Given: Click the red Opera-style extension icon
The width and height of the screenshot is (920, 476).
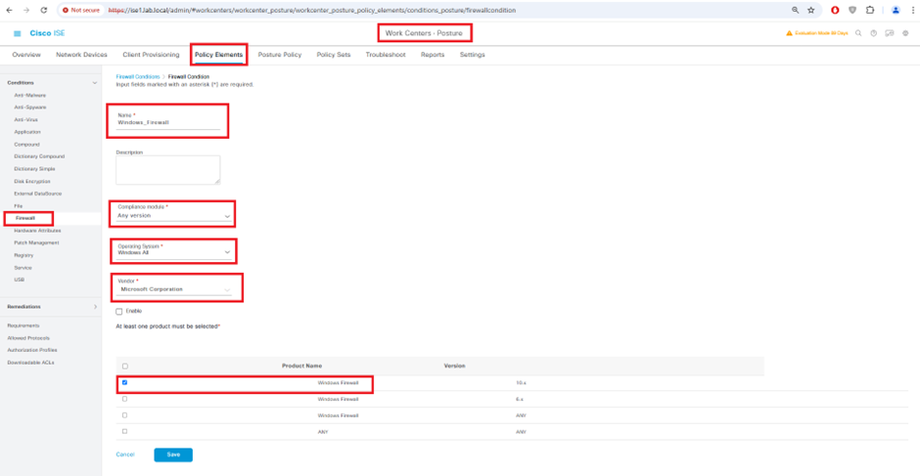Looking at the screenshot, I should coord(836,10).
